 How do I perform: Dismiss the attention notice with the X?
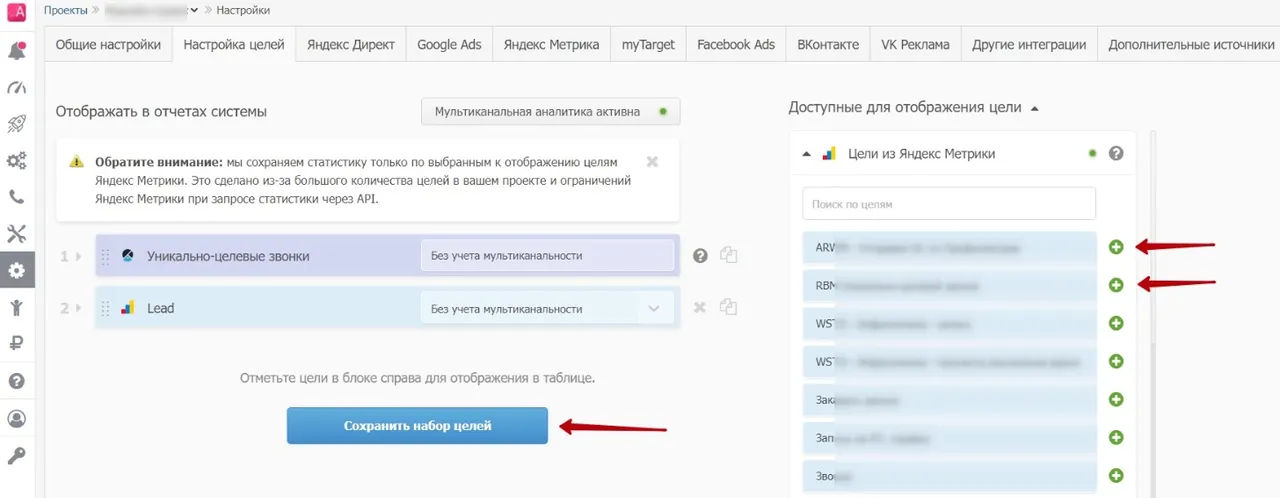(652, 161)
